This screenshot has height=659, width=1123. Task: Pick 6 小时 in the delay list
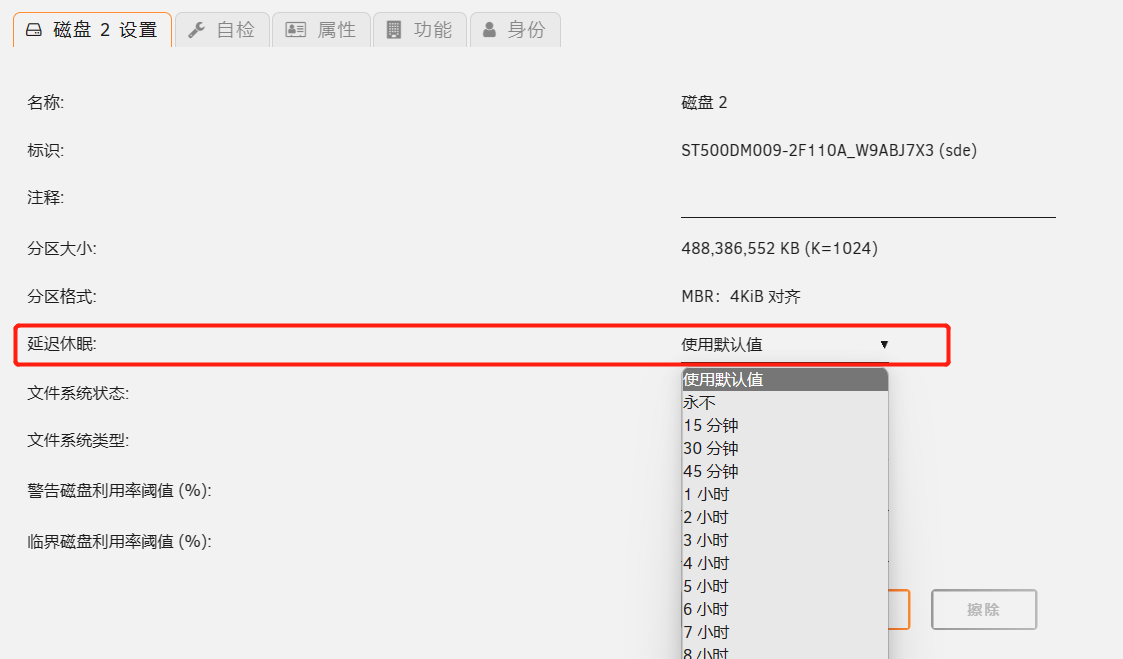pos(706,610)
